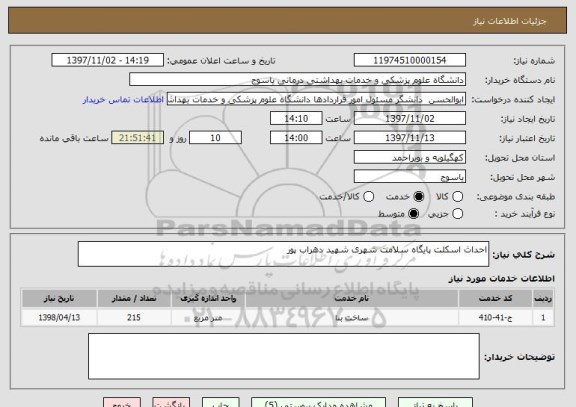Image resolution: width=576 pixels, height=407 pixels.
Task: Click the need date cell 1398/04/13
Action: 59,317
